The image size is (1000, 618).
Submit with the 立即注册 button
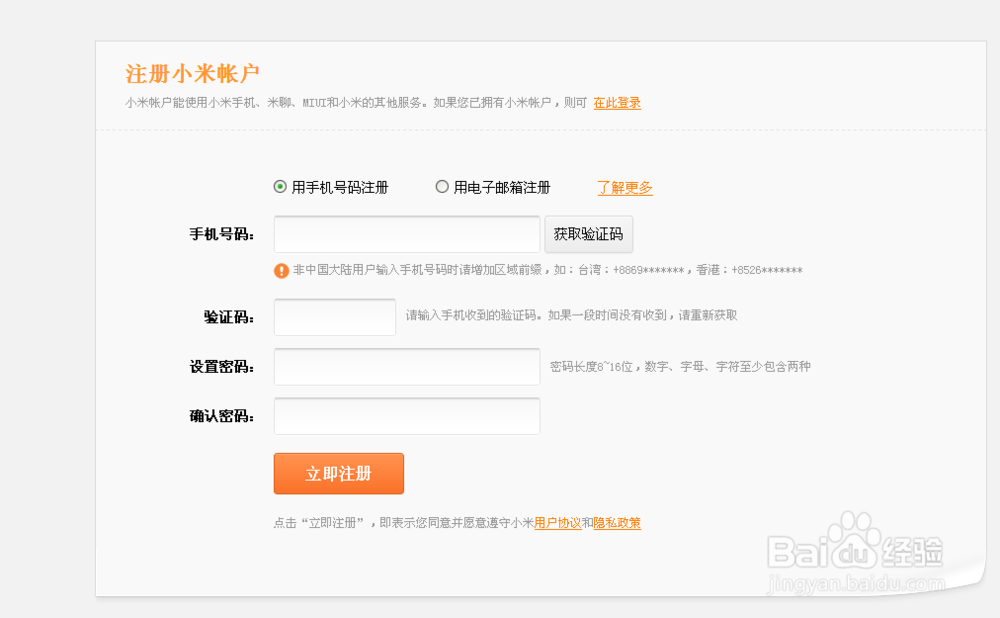click(339, 473)
